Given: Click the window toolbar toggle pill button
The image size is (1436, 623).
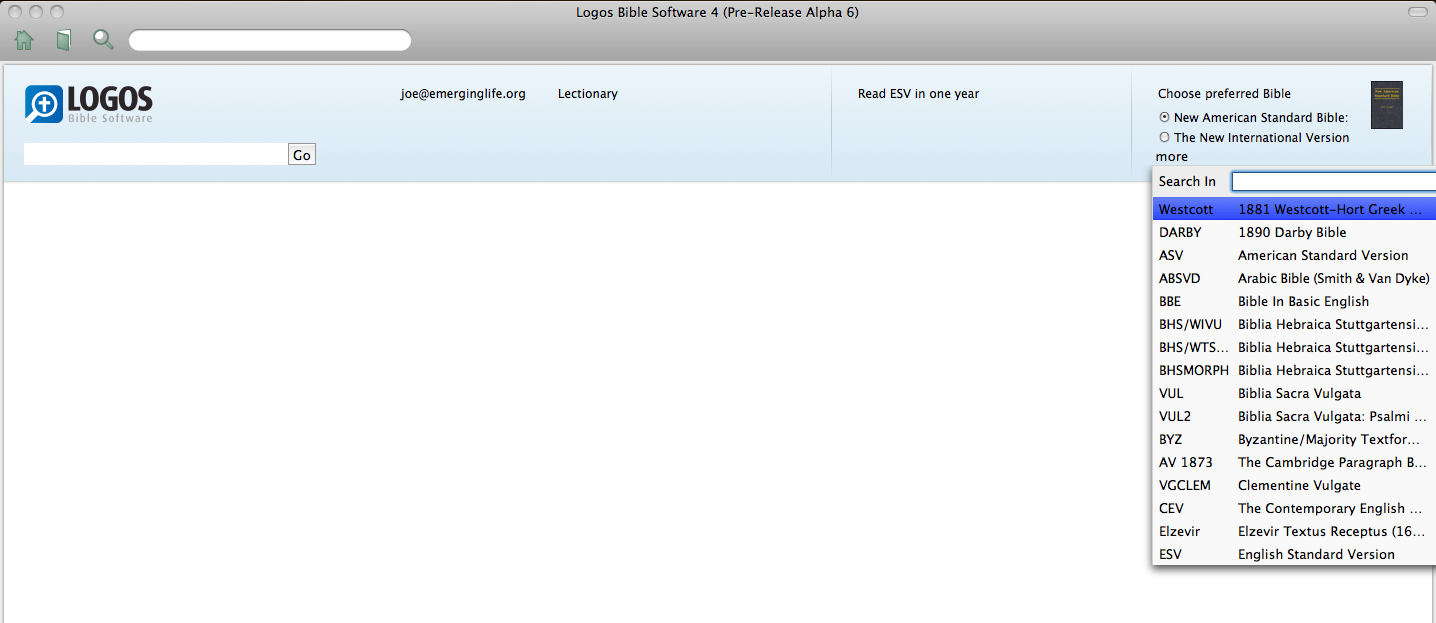Looking at the screenshot, I should (1417, 12).
